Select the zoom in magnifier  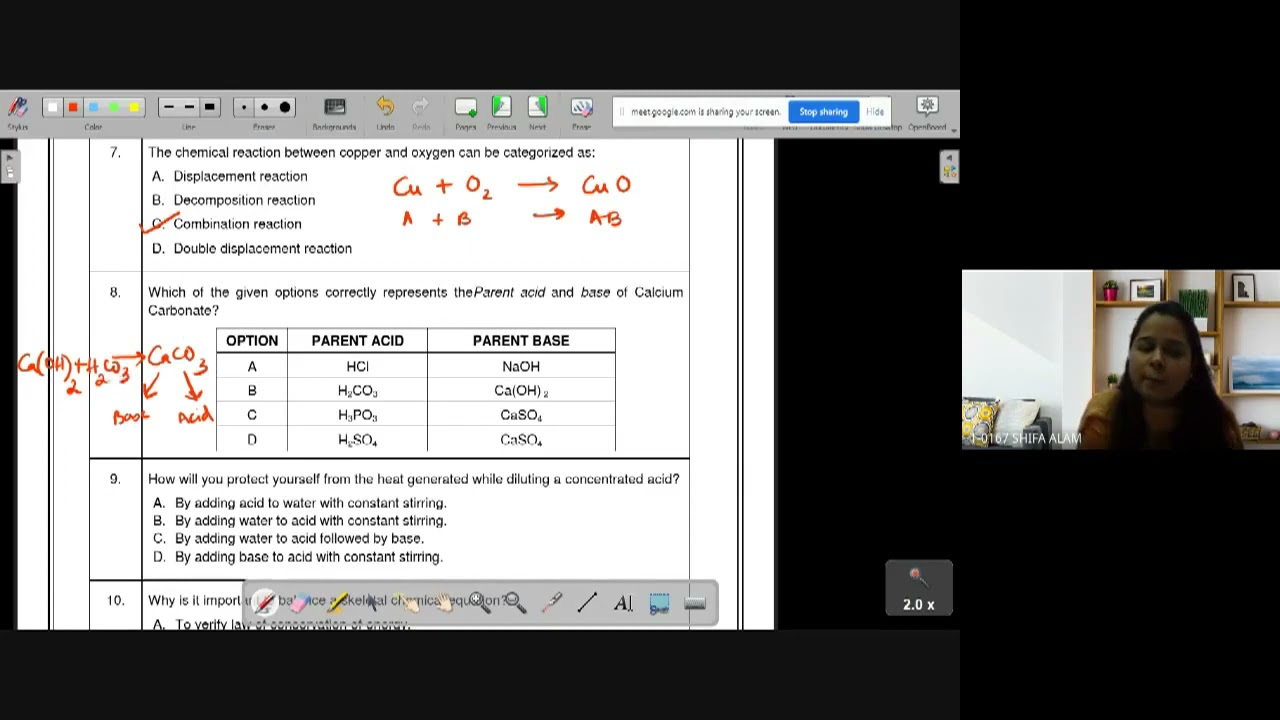[480, 602]
